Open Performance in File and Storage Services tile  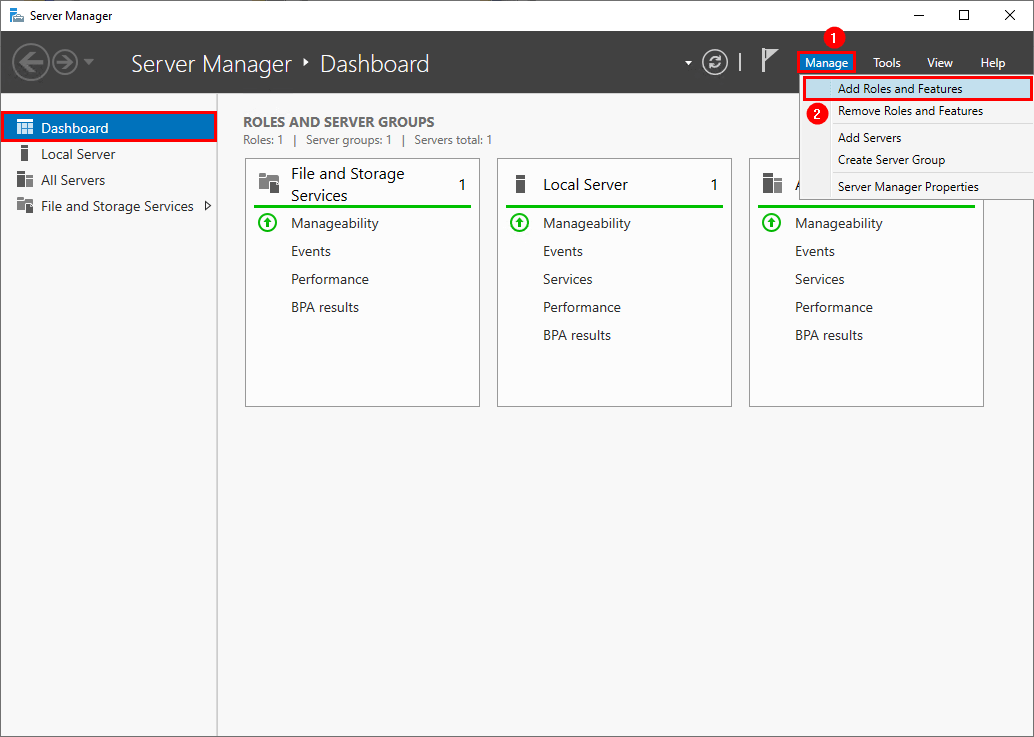click(330, 280)
